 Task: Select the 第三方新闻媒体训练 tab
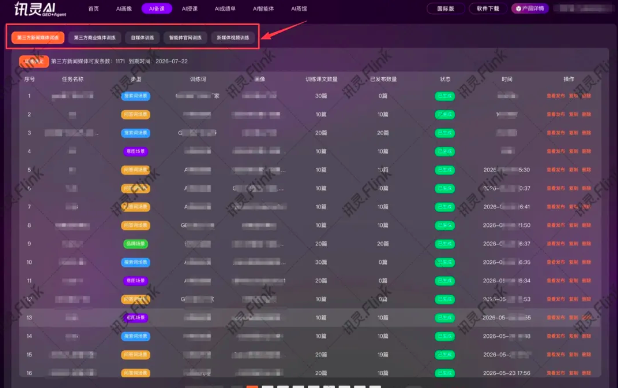click(x=38, y=37)
